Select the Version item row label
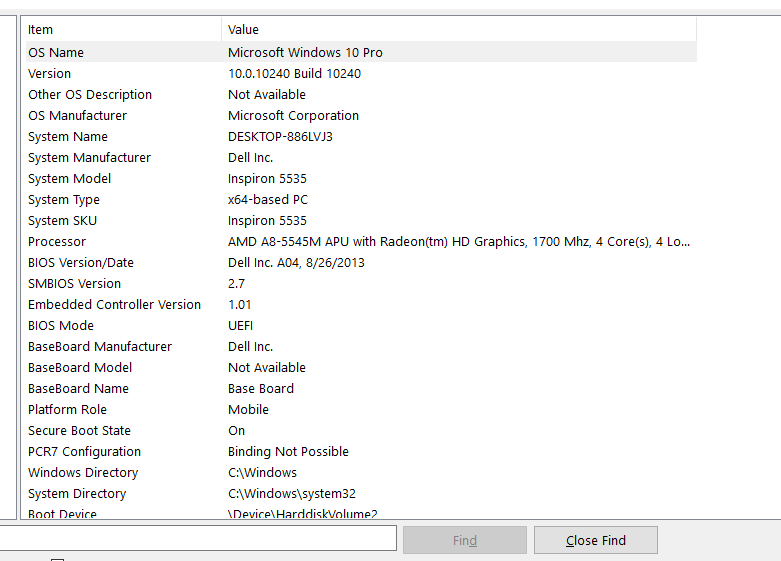This screenshot has width=781, height=561. tap(49, 73)
